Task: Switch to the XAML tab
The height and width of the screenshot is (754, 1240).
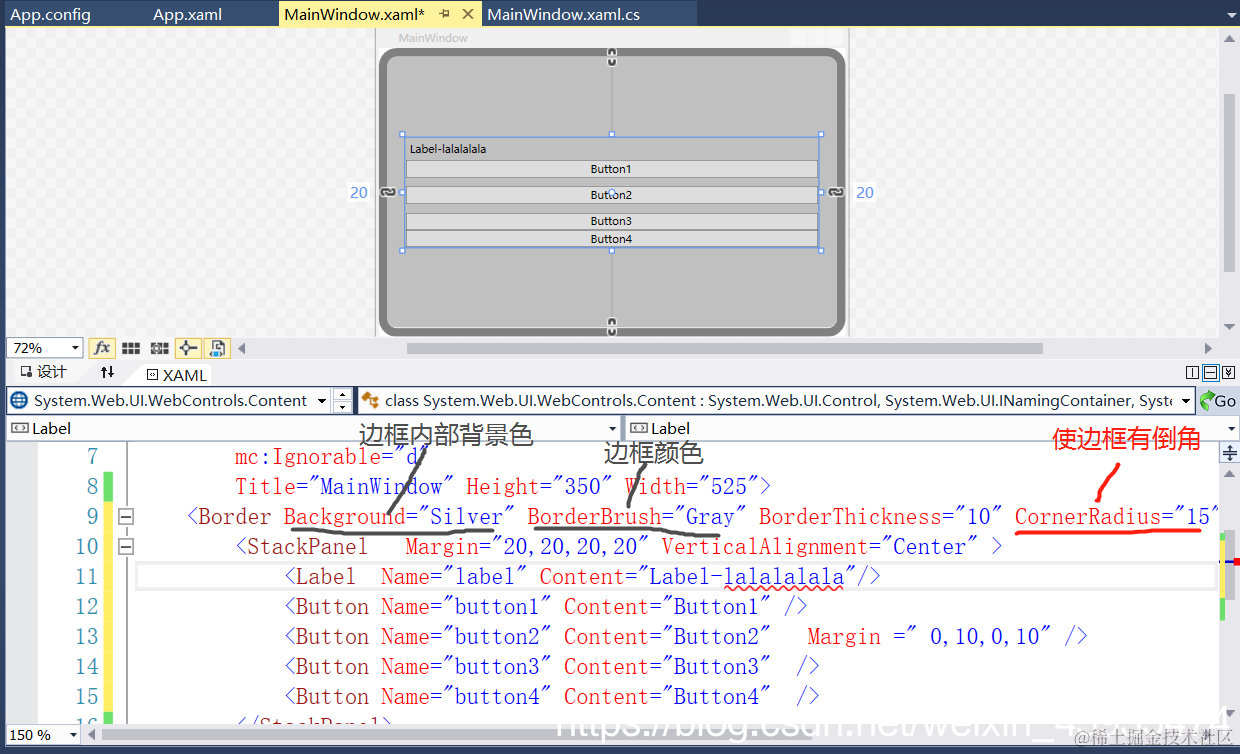Action: pos(176,375)
